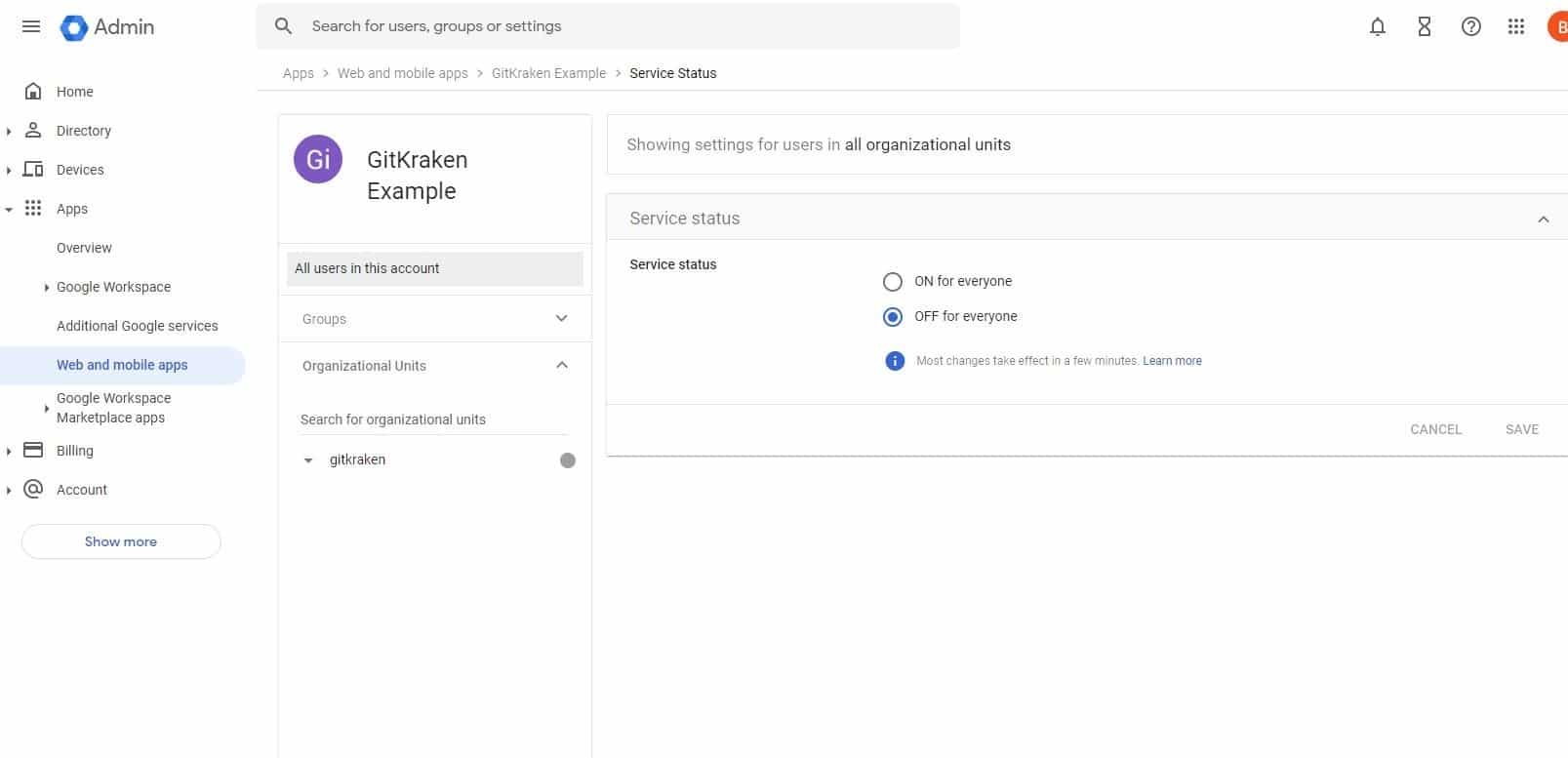Select All users in this account

pos(434,268)
